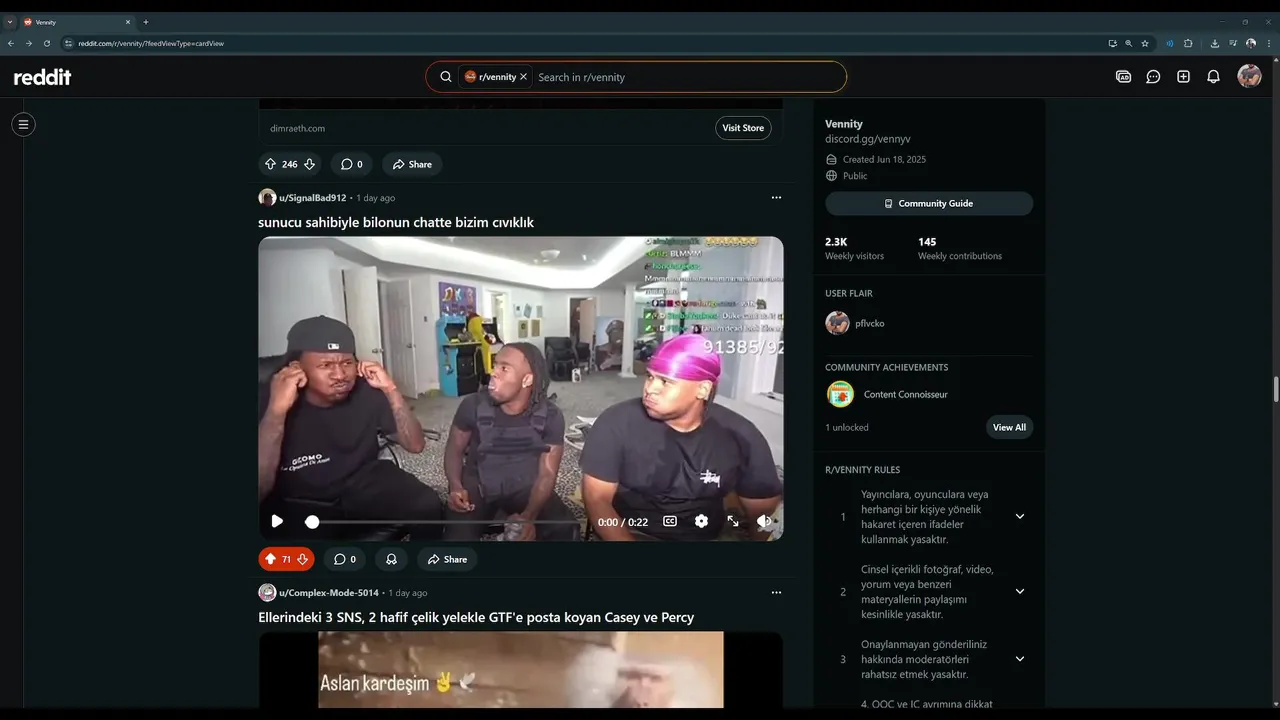This screenshot has width=1280, height=720.
Task: Click the browser address bar URL
Action: point(151,43)
